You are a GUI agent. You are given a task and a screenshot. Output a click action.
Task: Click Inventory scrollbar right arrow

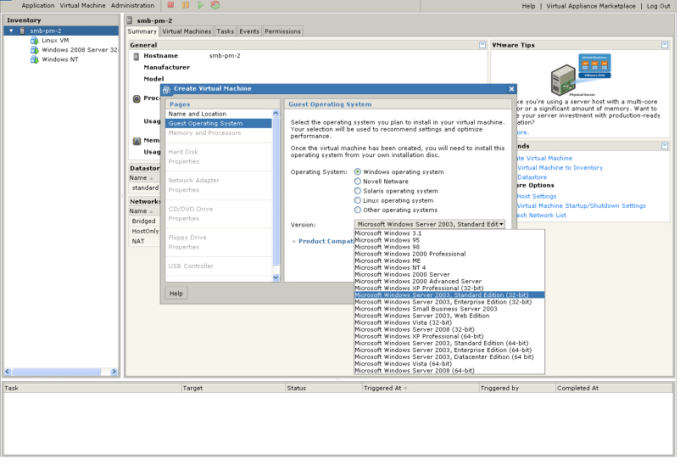(x=114, y=372)
